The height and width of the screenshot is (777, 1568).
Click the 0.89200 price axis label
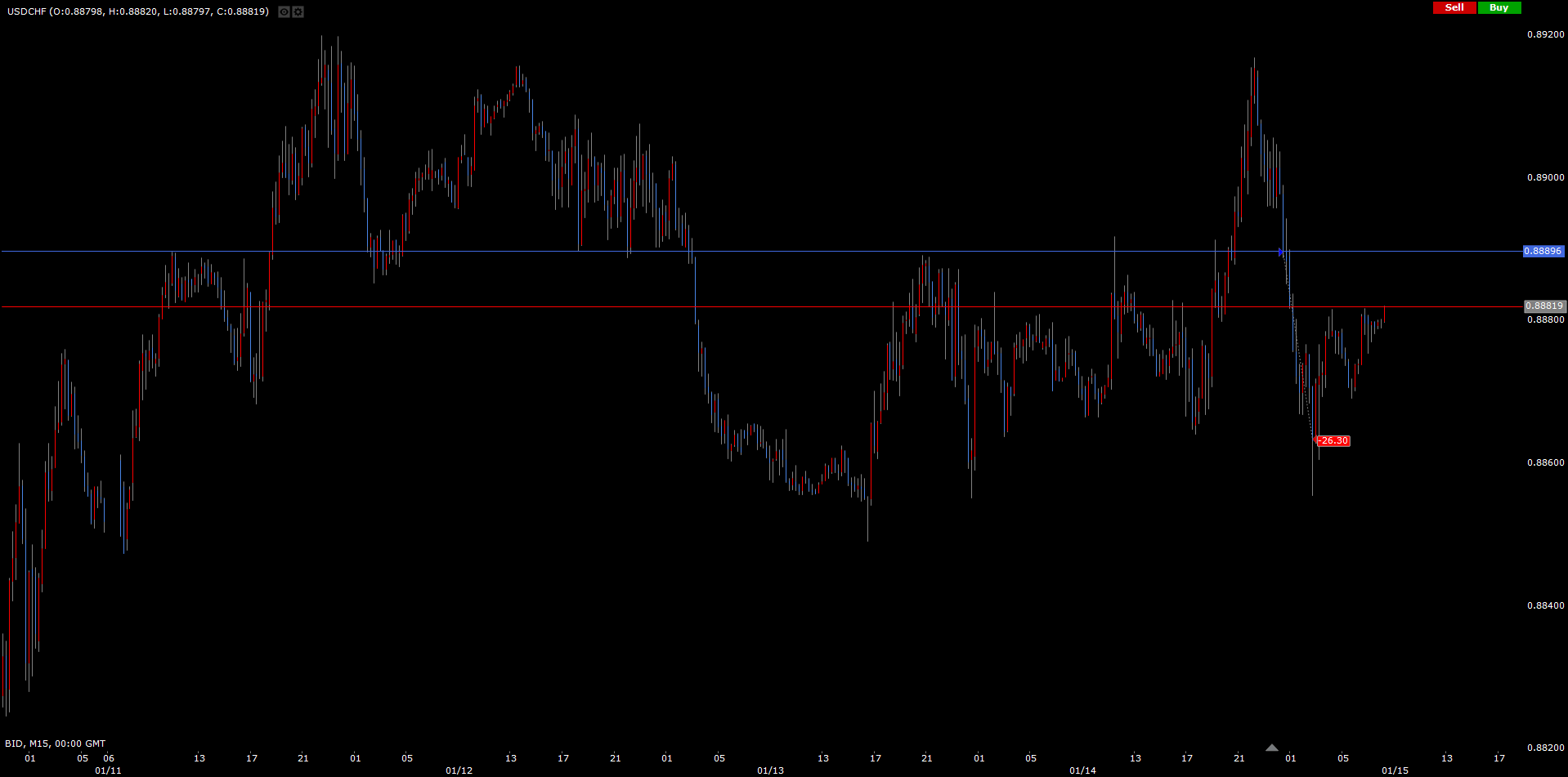pos(1545,34)
